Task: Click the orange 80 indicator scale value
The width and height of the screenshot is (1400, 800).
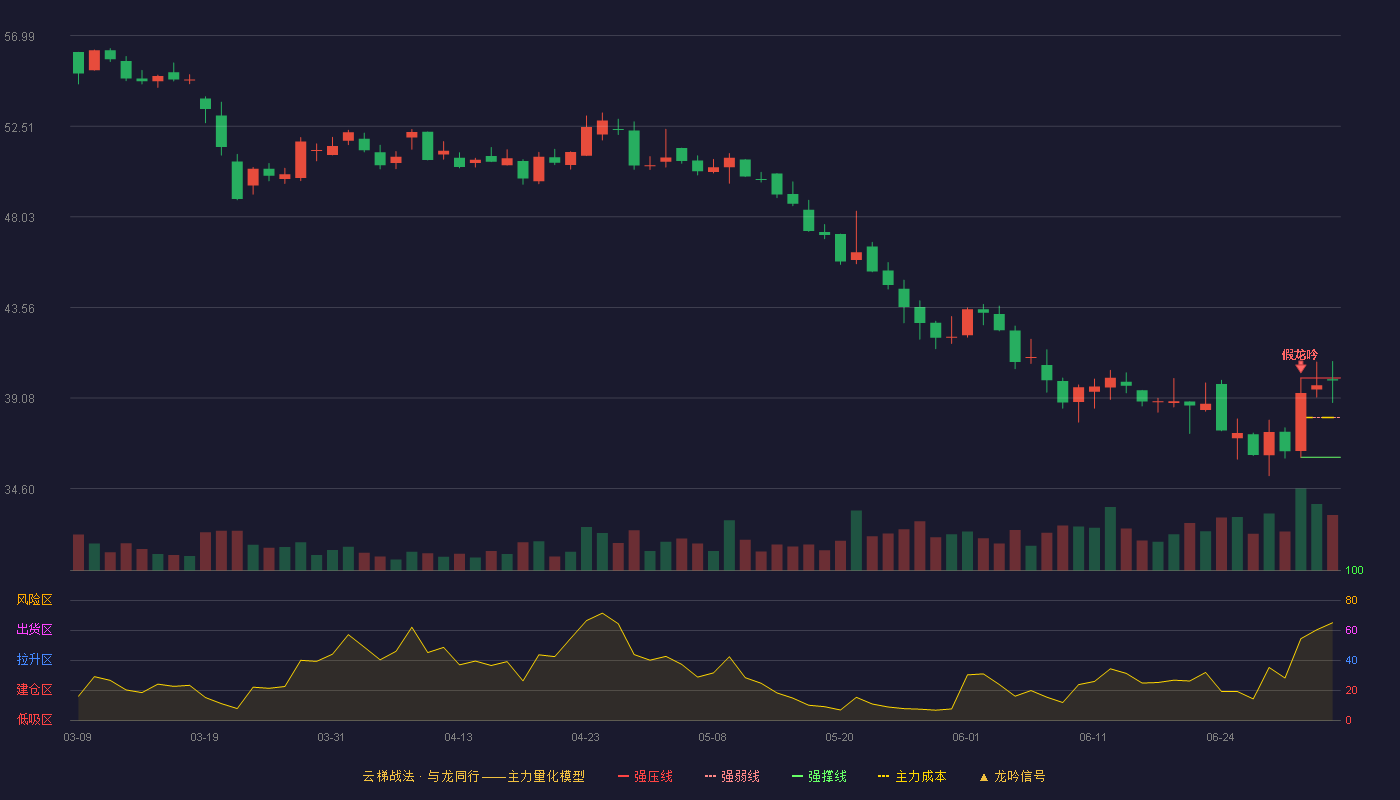Action: [x=1351, y=600]
